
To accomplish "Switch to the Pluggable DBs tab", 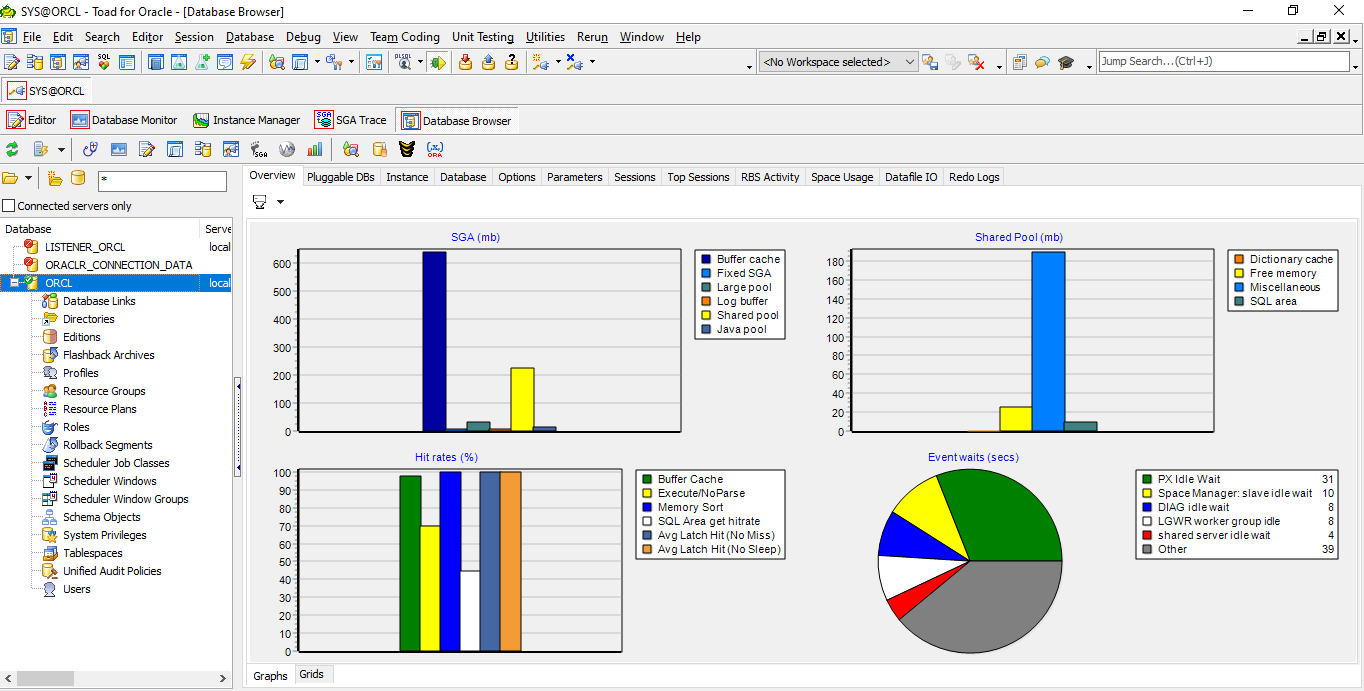I will [x=341, y=177].
